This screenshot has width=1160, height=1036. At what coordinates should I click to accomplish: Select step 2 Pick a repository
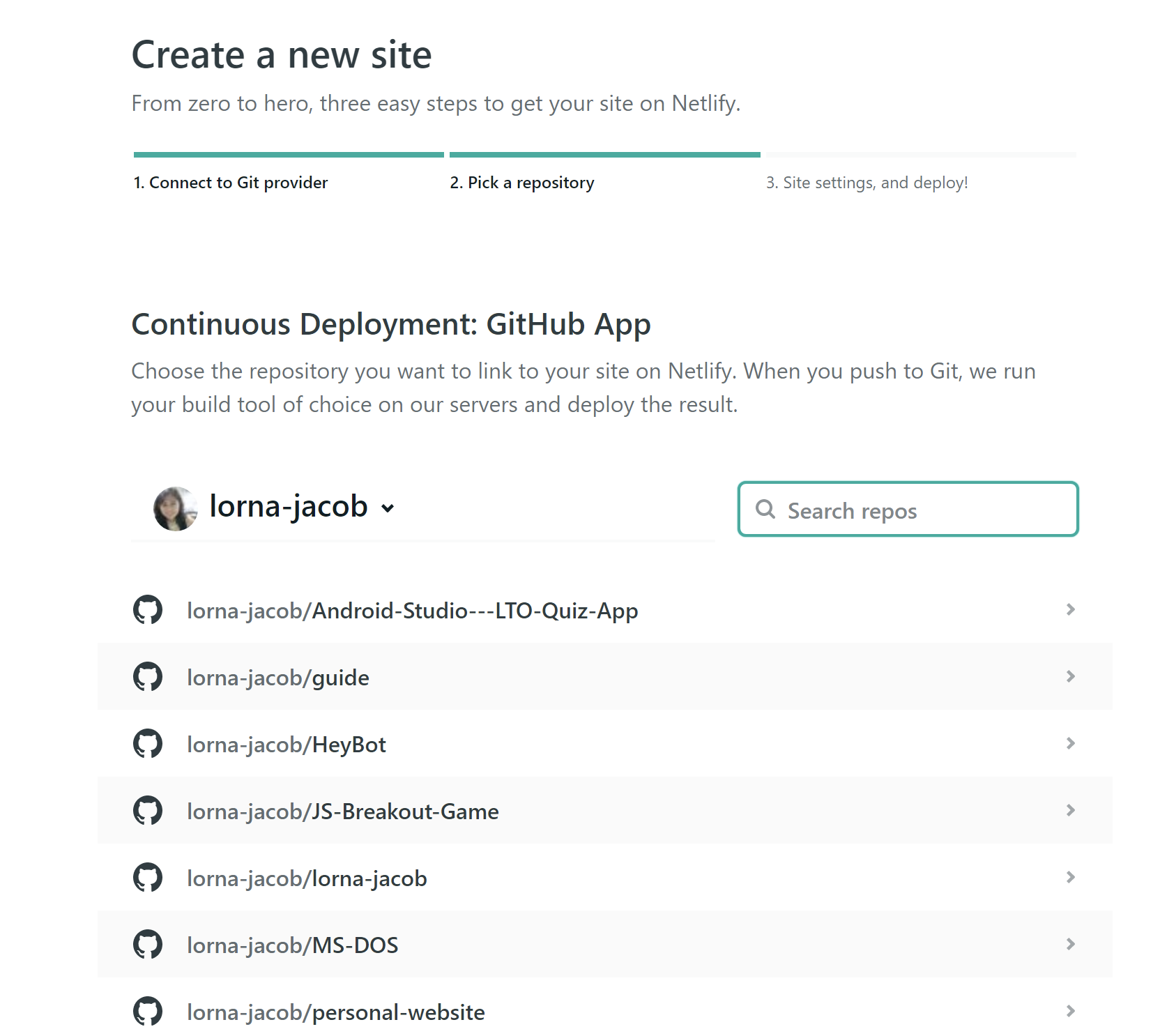pyautogui.click(x=522, y=183)
